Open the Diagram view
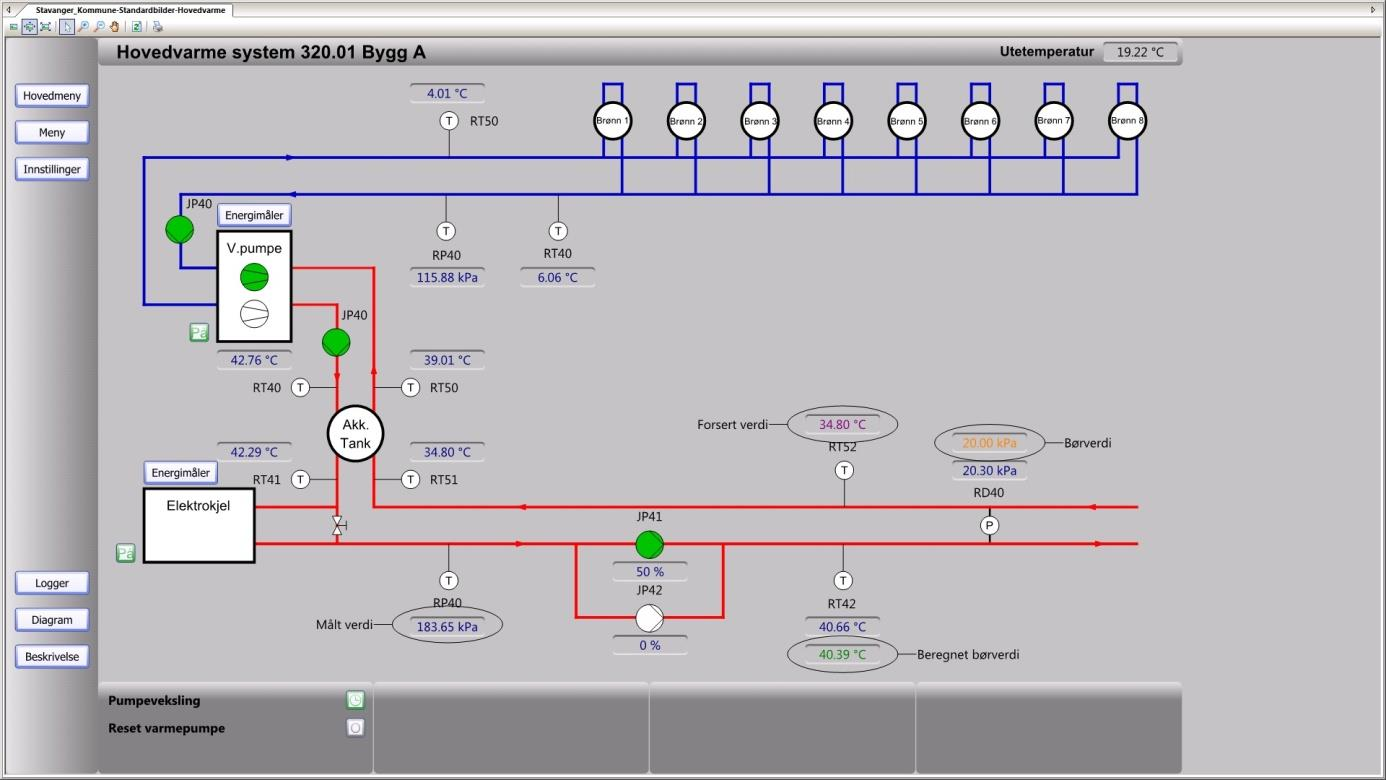Viewport: 1386px width, 780px height. coord(52,620)
